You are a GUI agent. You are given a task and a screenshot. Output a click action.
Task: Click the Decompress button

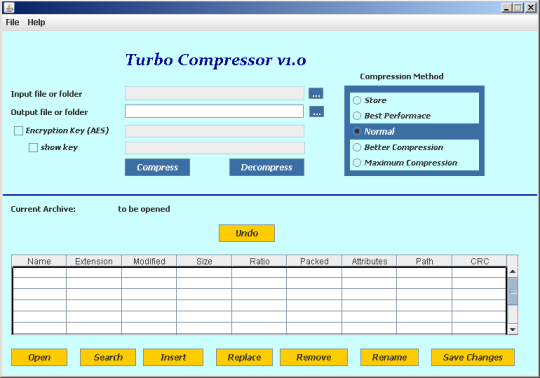(x=267, y=167)
